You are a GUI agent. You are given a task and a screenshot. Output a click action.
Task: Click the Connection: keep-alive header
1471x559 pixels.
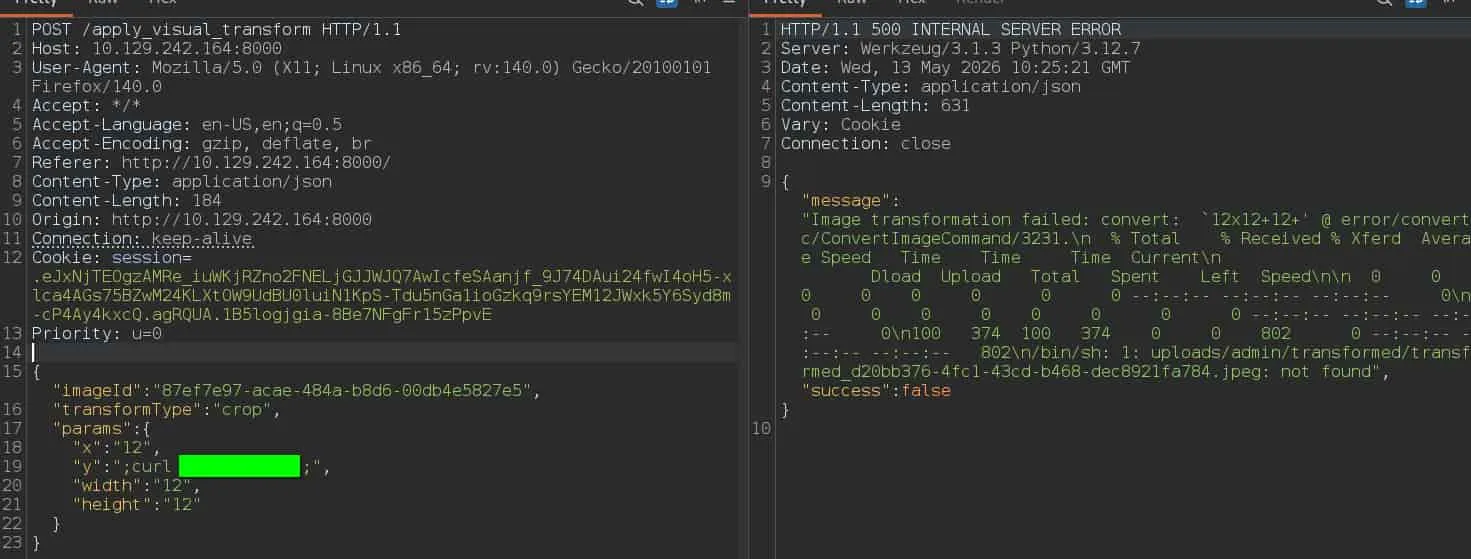tap(142, 238)
